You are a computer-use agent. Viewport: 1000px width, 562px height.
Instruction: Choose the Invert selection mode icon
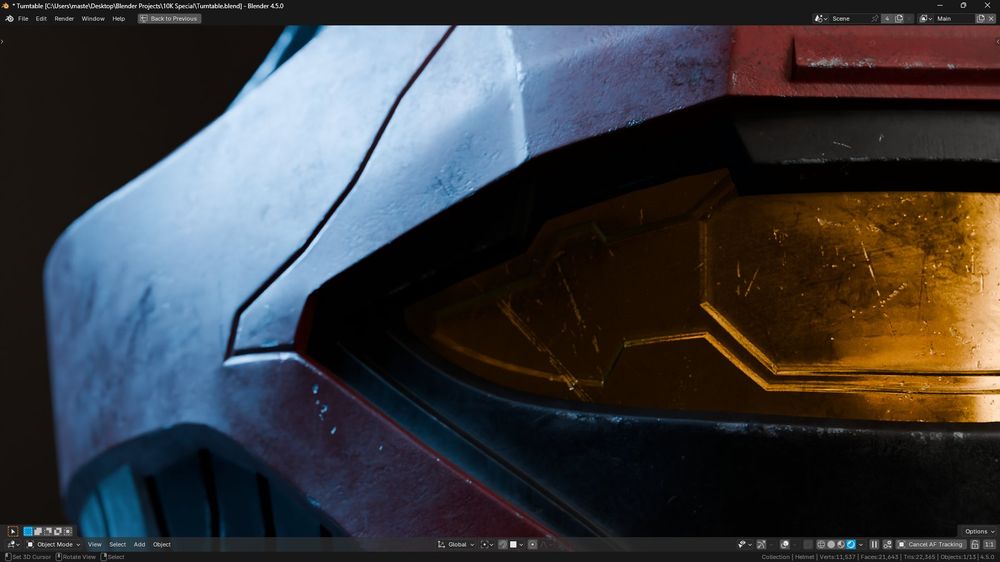click(58, 531)
